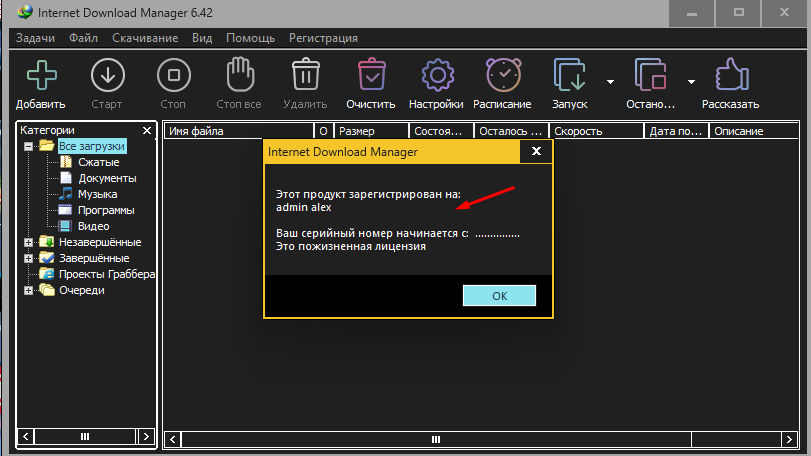Open the Расписание scheduler clock icon
811x456 pixels.
click(x=503, y=75)
